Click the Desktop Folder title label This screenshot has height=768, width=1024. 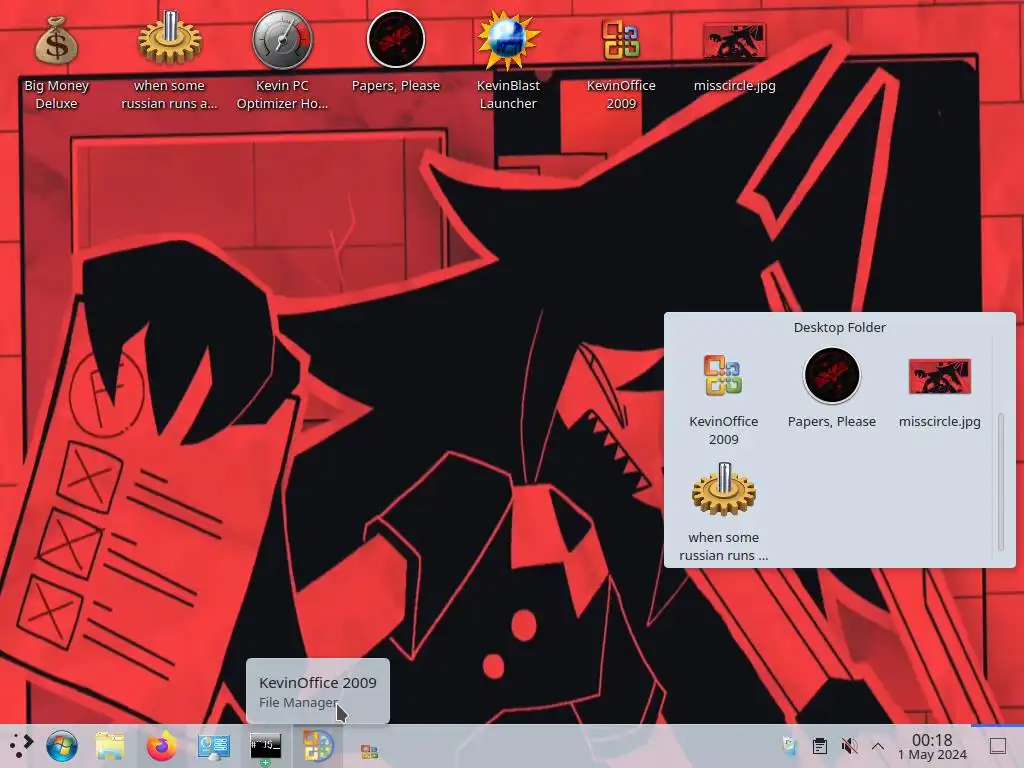(x=839, y=327)
